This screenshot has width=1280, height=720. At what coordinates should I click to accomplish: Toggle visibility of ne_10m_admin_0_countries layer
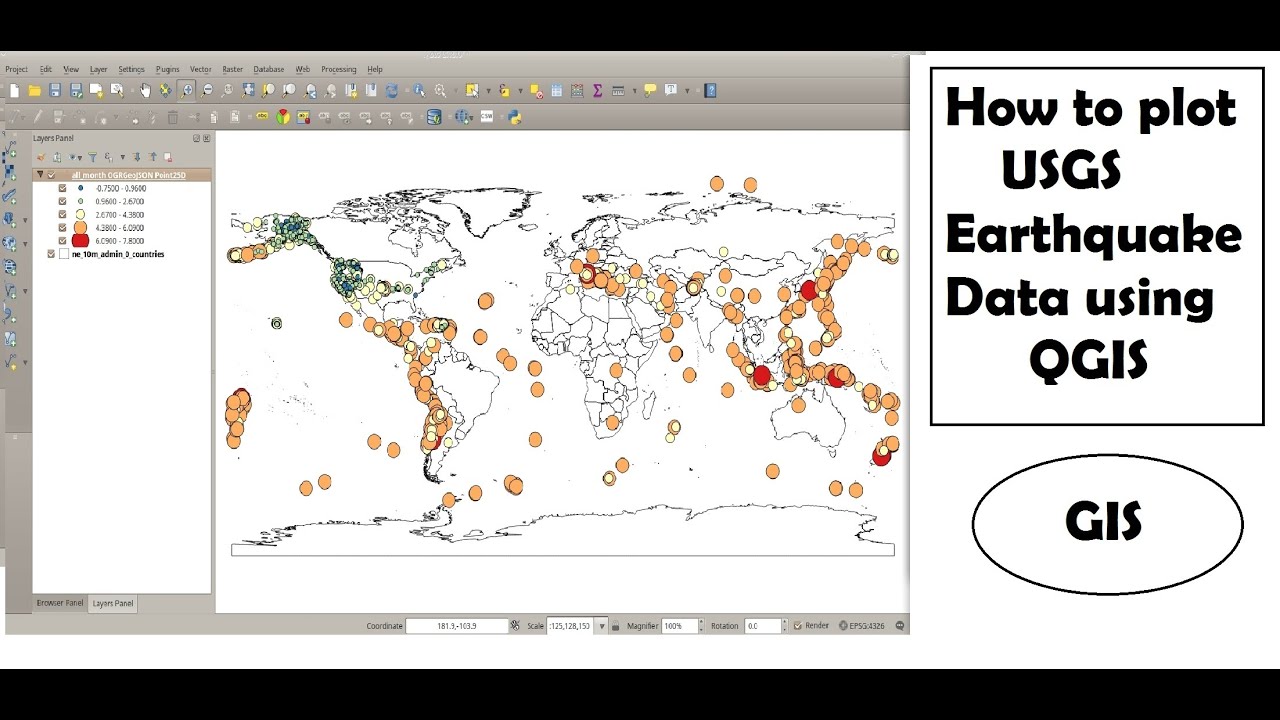[x=52, y=254]
